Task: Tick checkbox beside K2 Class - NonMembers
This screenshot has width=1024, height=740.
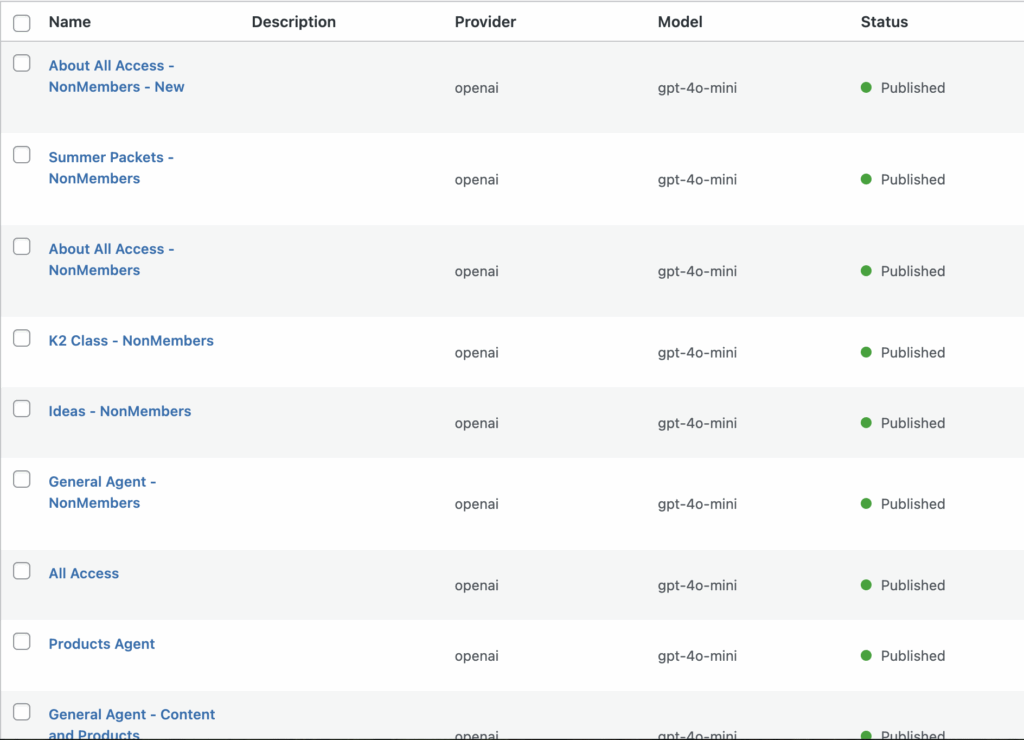Action: click(22, 338)
